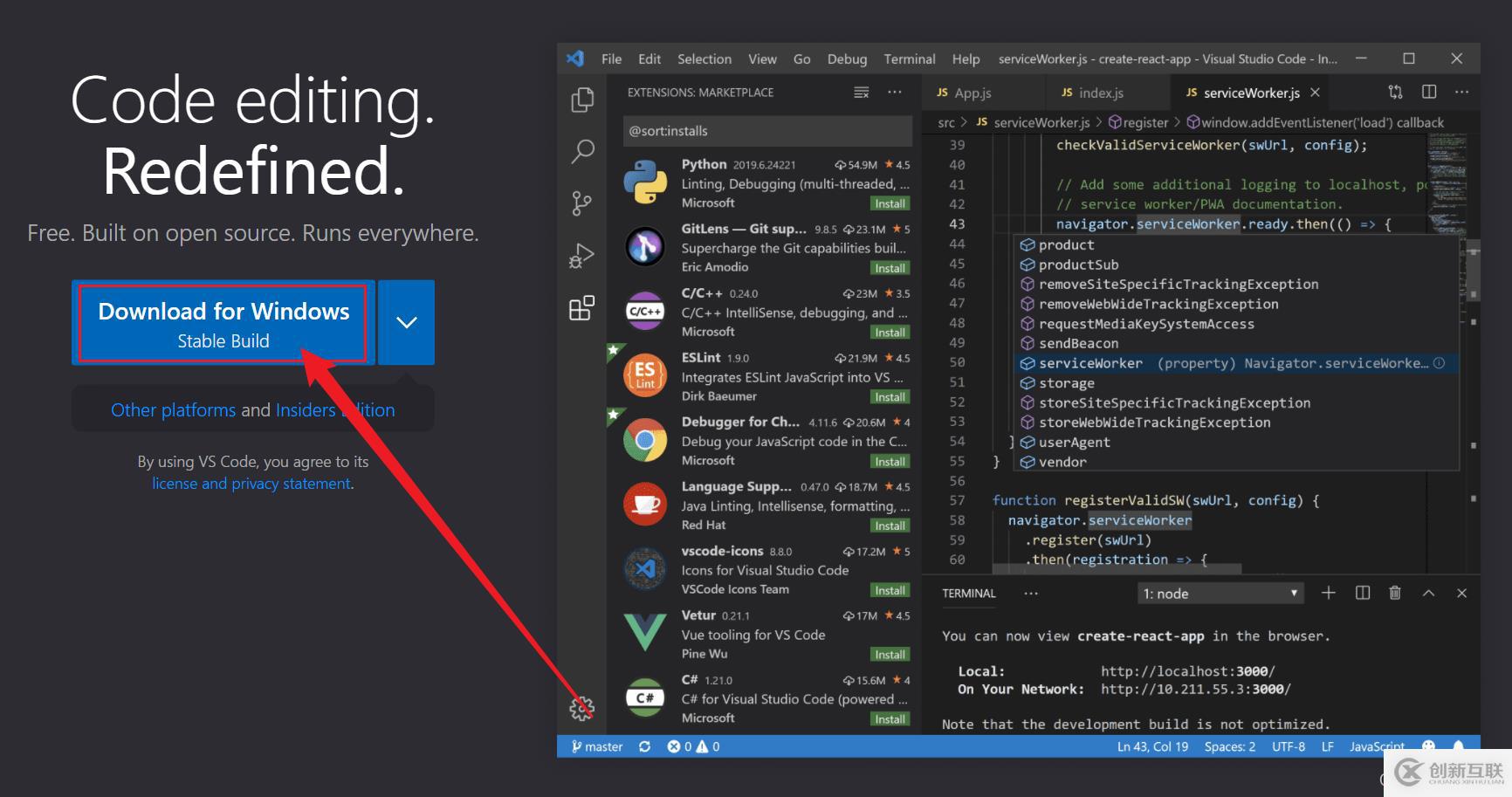Viewport: 1512px width, 797px height.
Task: Maximize the terminal panel with the up chevron
Action: (1428, 593)
